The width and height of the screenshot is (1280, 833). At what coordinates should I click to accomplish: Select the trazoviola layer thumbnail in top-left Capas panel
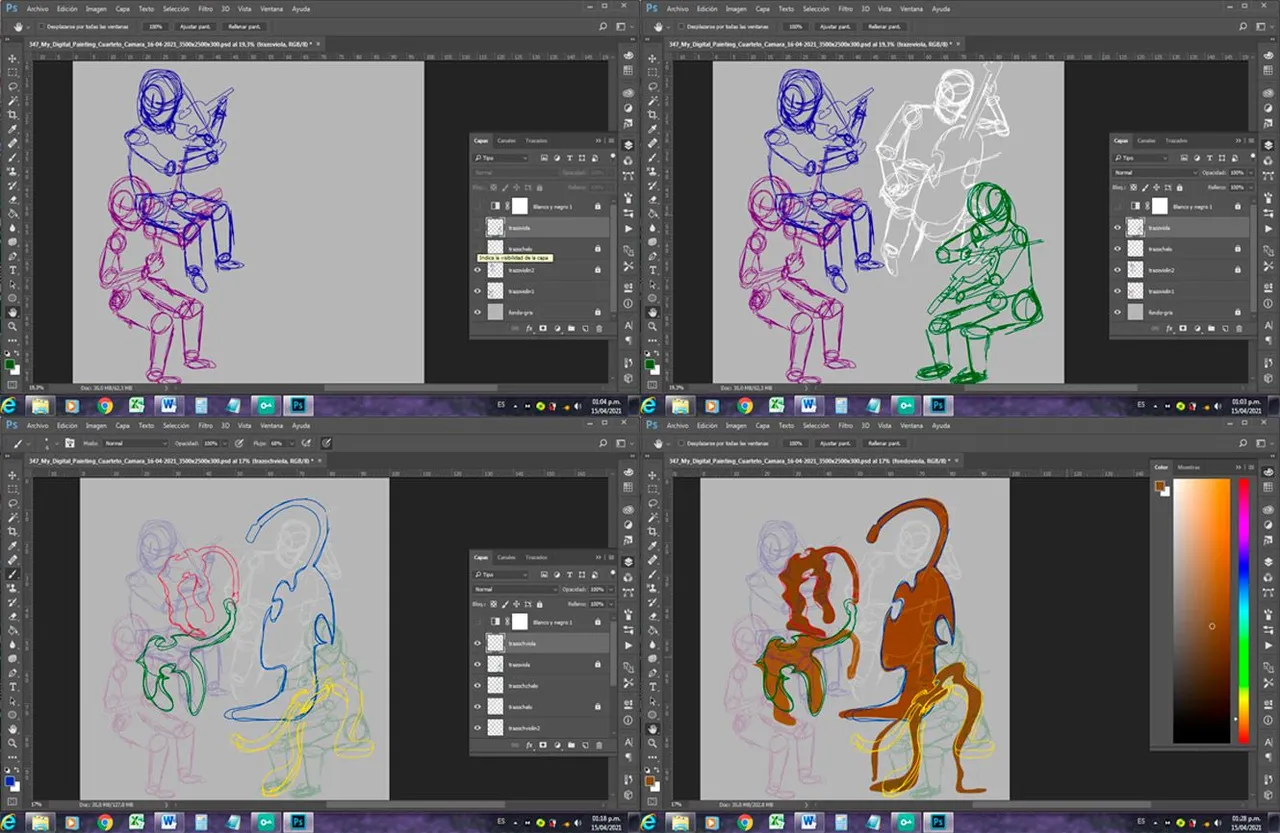(x=495, y=227)
